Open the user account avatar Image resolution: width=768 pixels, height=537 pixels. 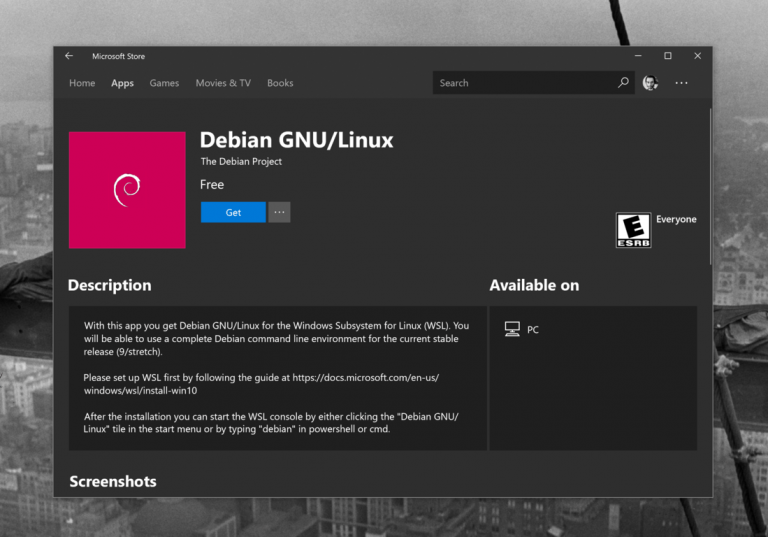(650, 83)
